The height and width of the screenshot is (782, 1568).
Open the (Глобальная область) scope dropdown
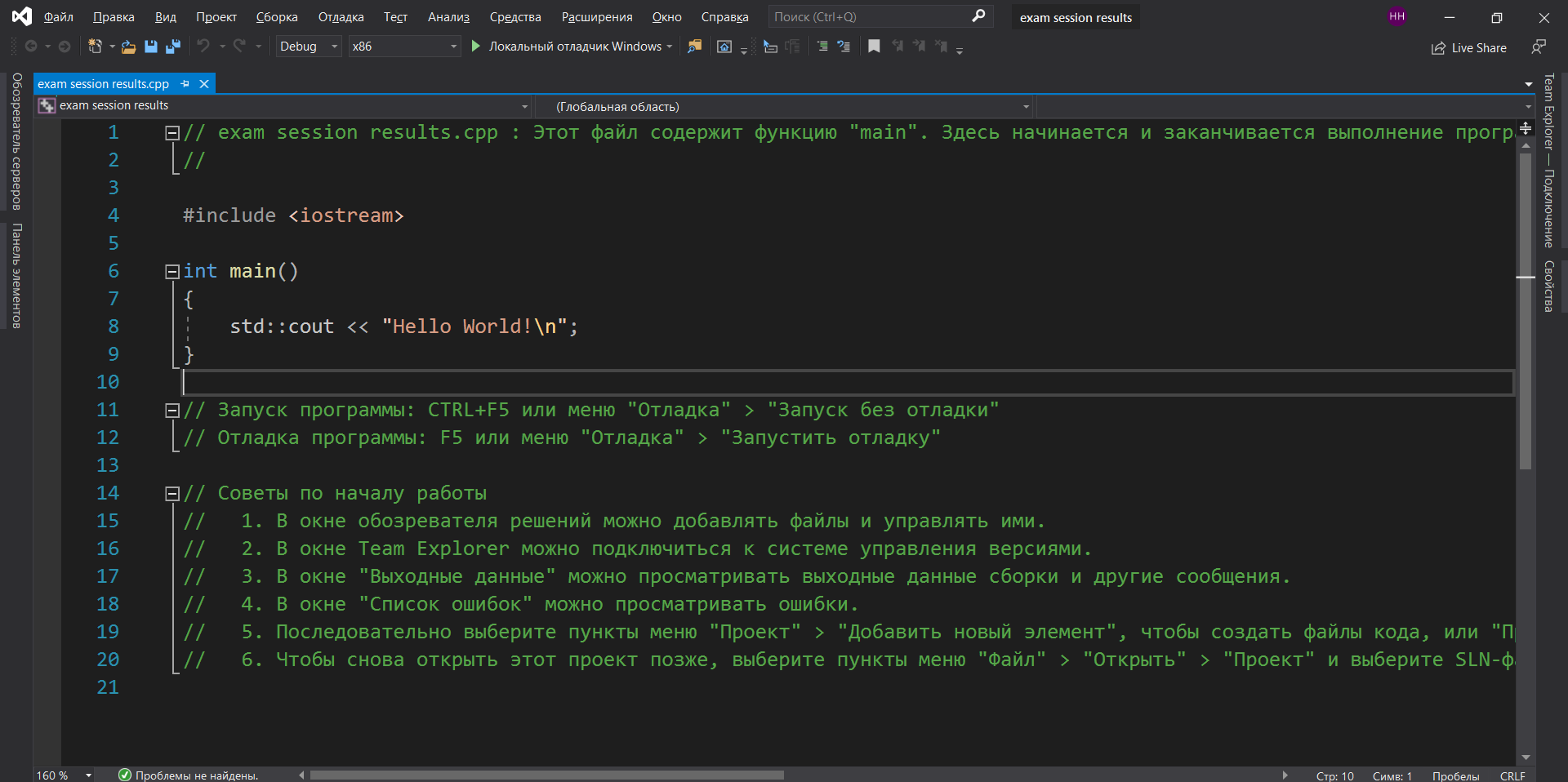(784, 106)
